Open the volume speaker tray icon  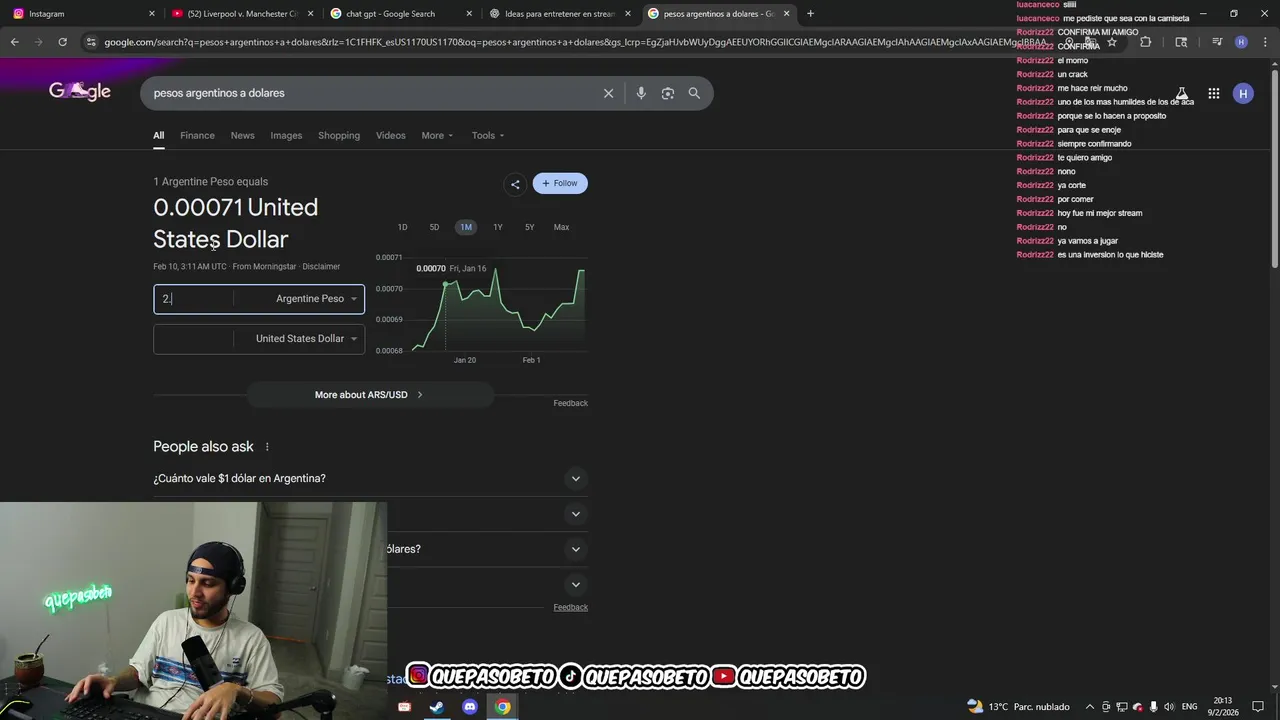pyautogui.click(x=1169, y=707)
